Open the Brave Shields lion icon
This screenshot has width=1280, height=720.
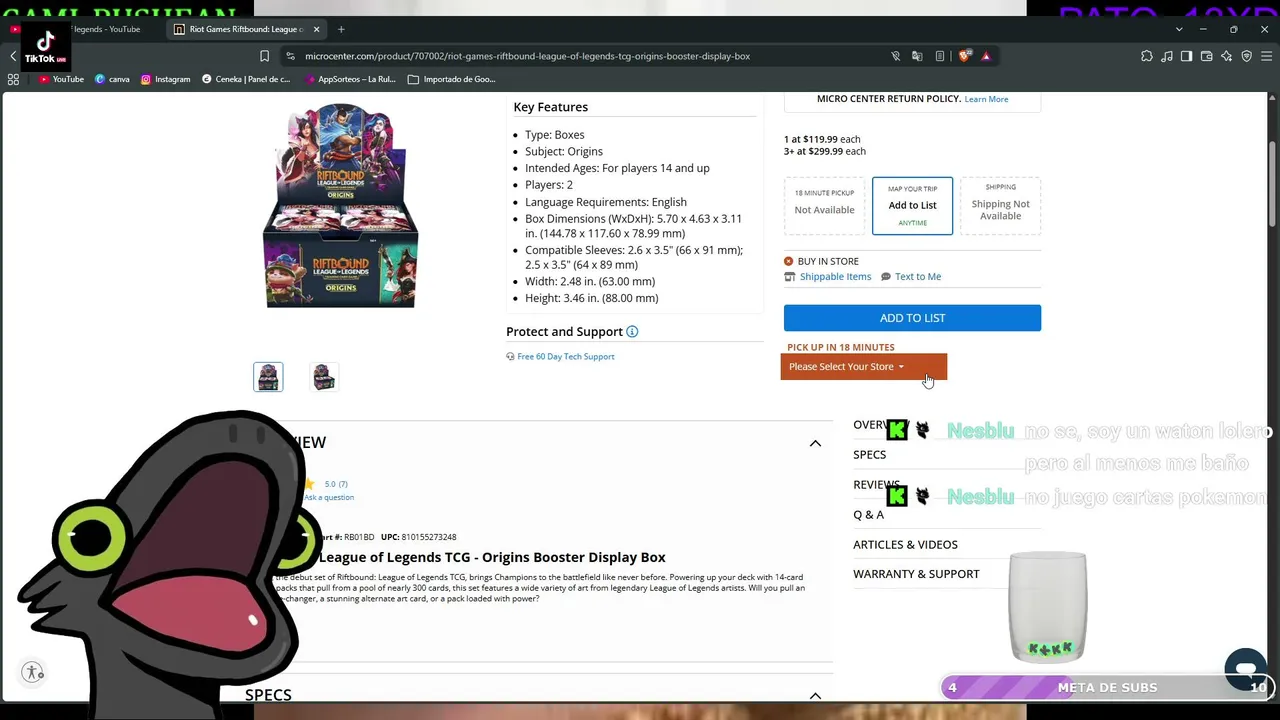click(x=965, y=56)
